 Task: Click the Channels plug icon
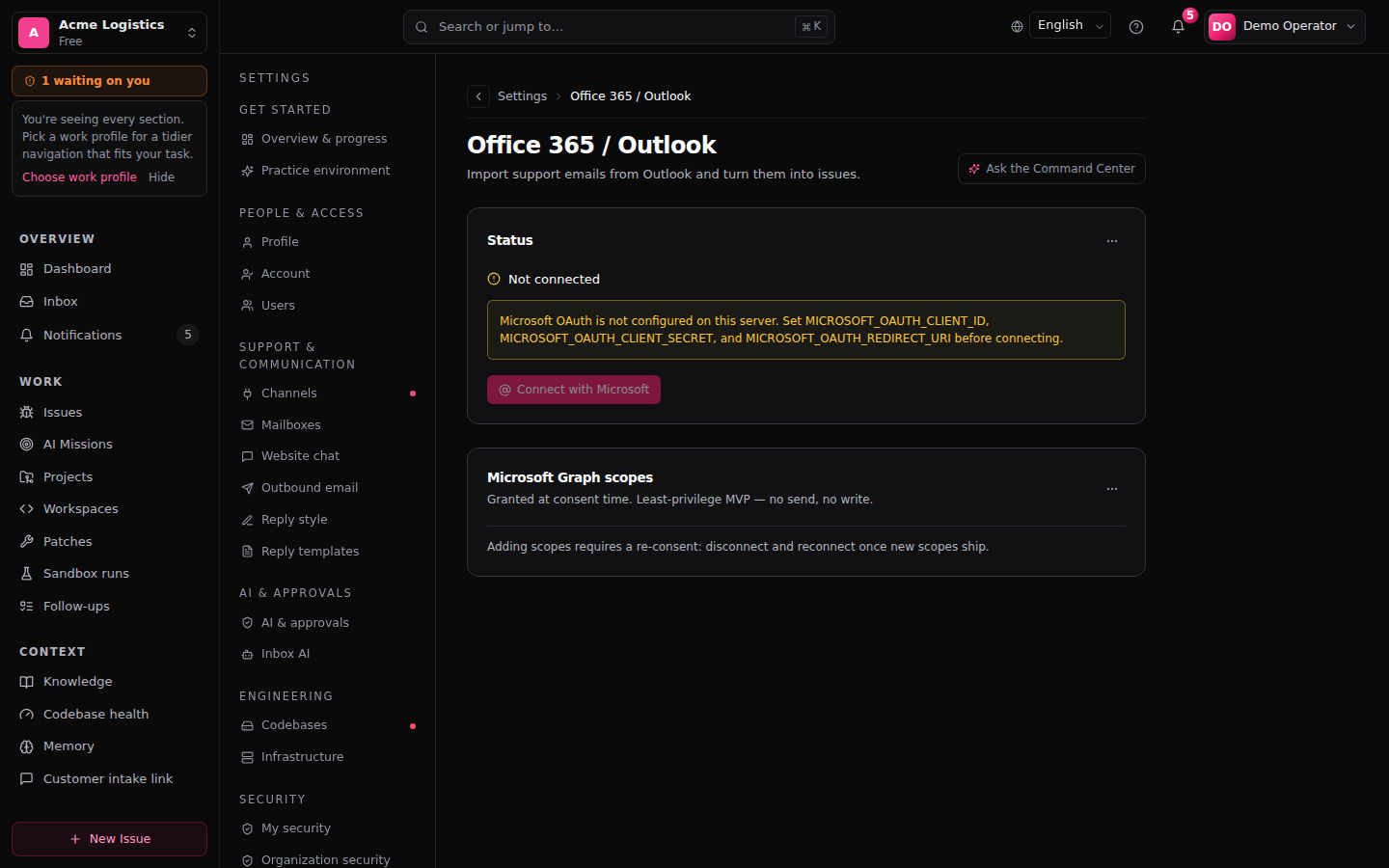tap(248, 393)
